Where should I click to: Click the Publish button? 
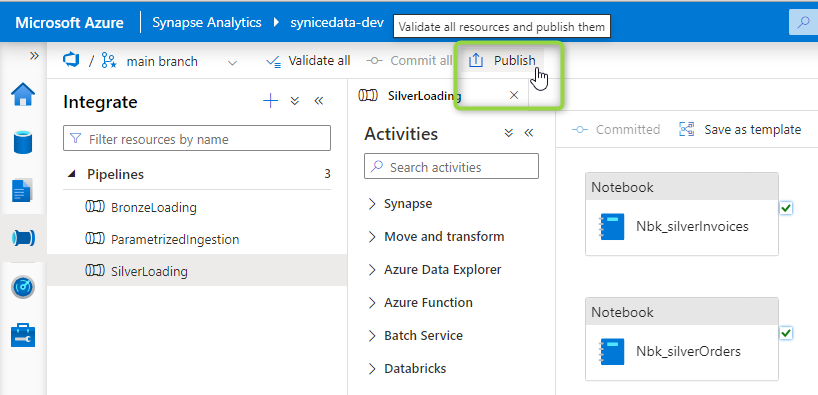coord(502,61)
